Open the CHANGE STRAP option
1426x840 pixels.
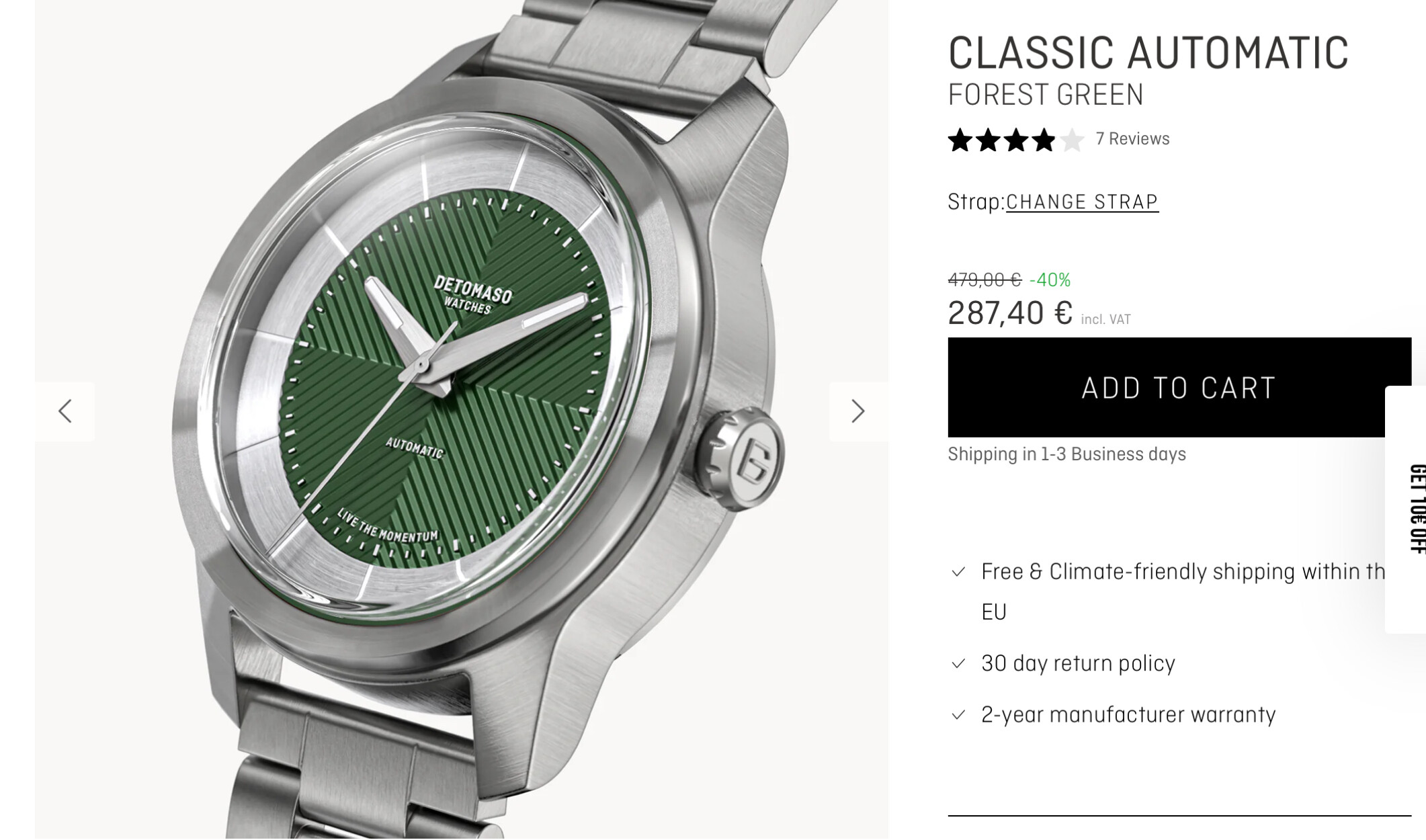tap(1082, 202)
